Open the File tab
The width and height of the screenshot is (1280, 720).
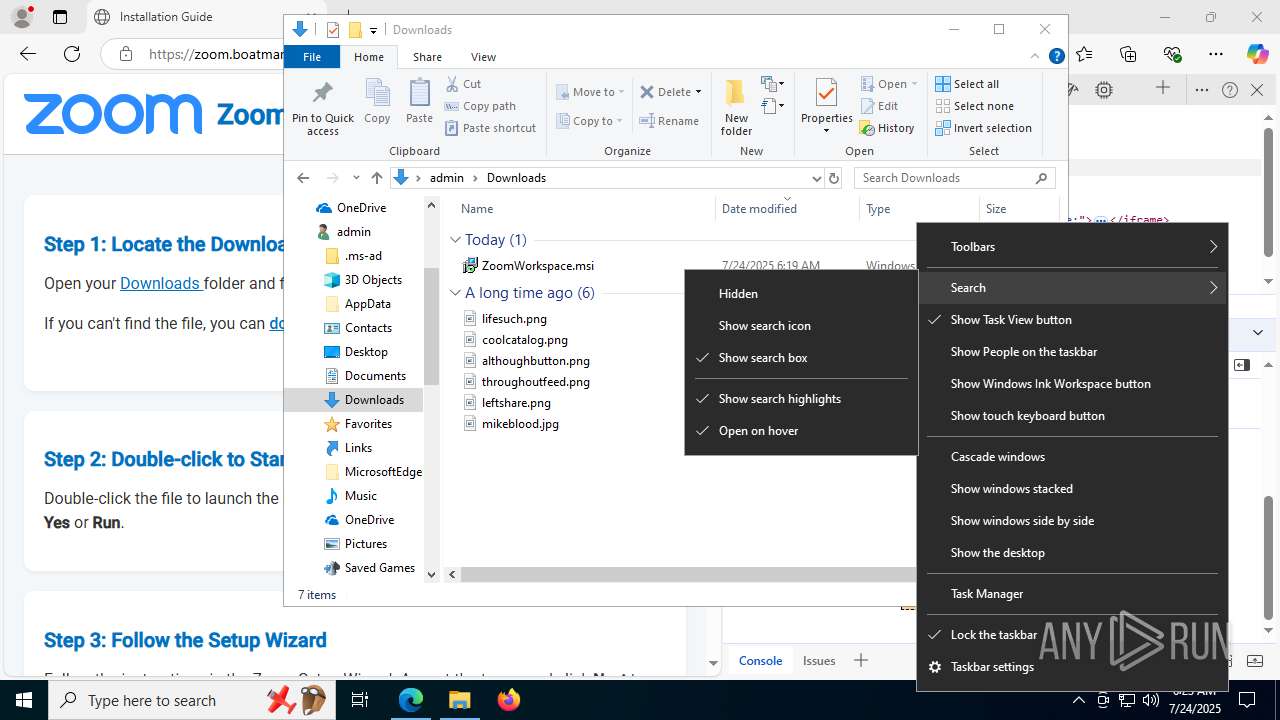(x=312, y=57)
